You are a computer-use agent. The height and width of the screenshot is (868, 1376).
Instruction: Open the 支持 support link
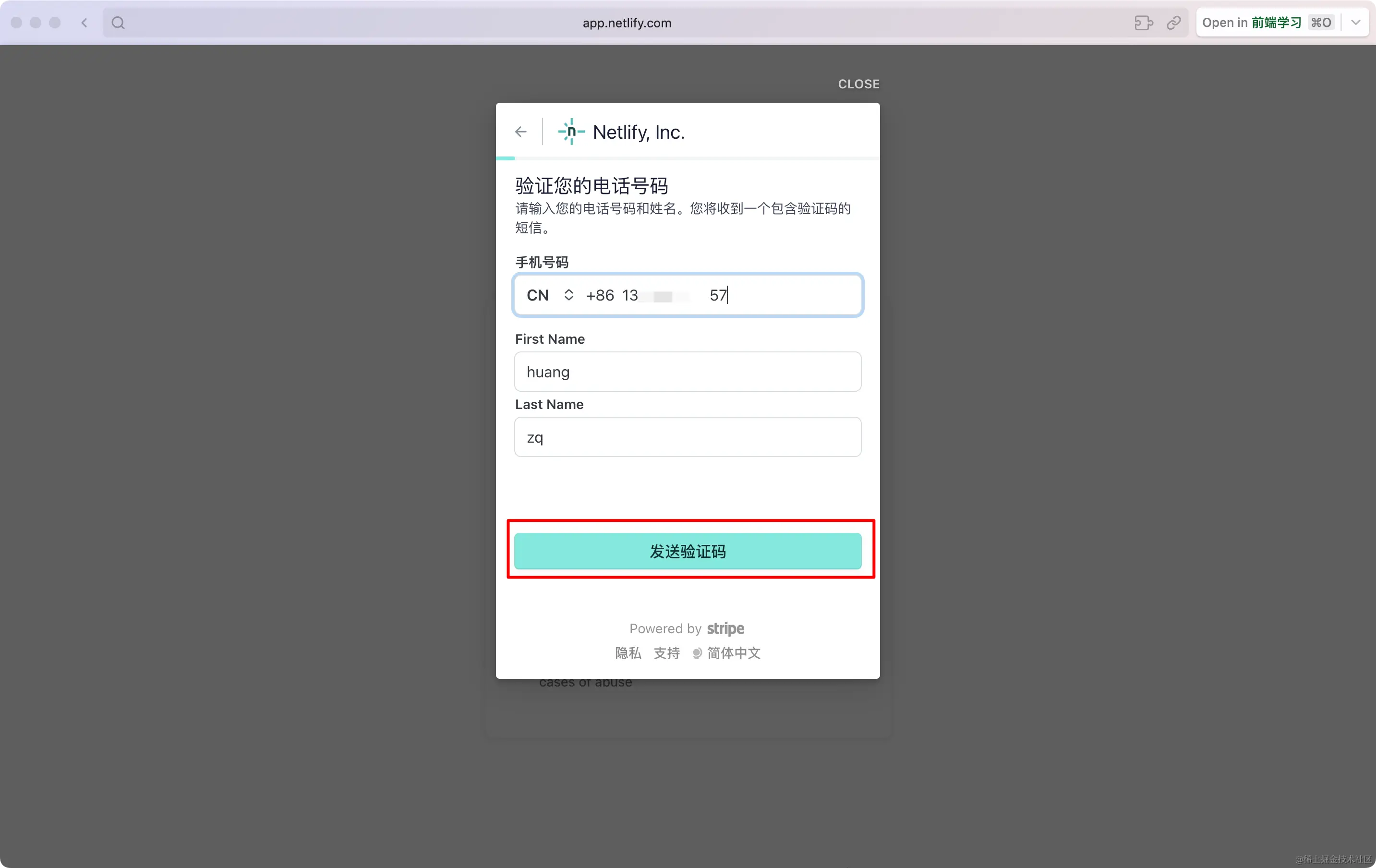[666, 652]
